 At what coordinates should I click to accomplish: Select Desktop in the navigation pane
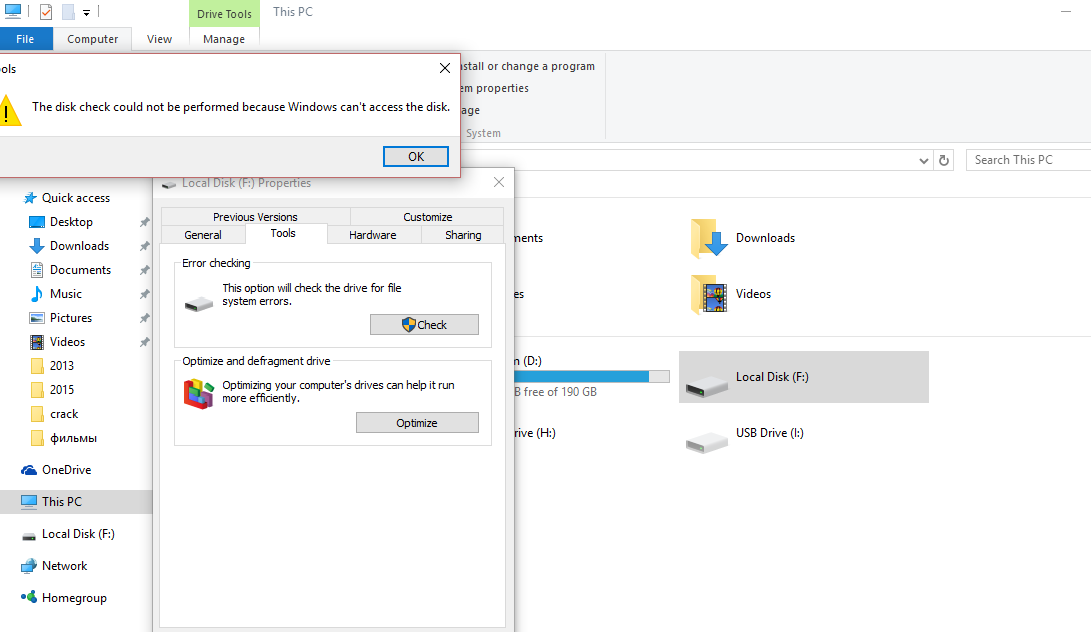click(x=71, y=222)
